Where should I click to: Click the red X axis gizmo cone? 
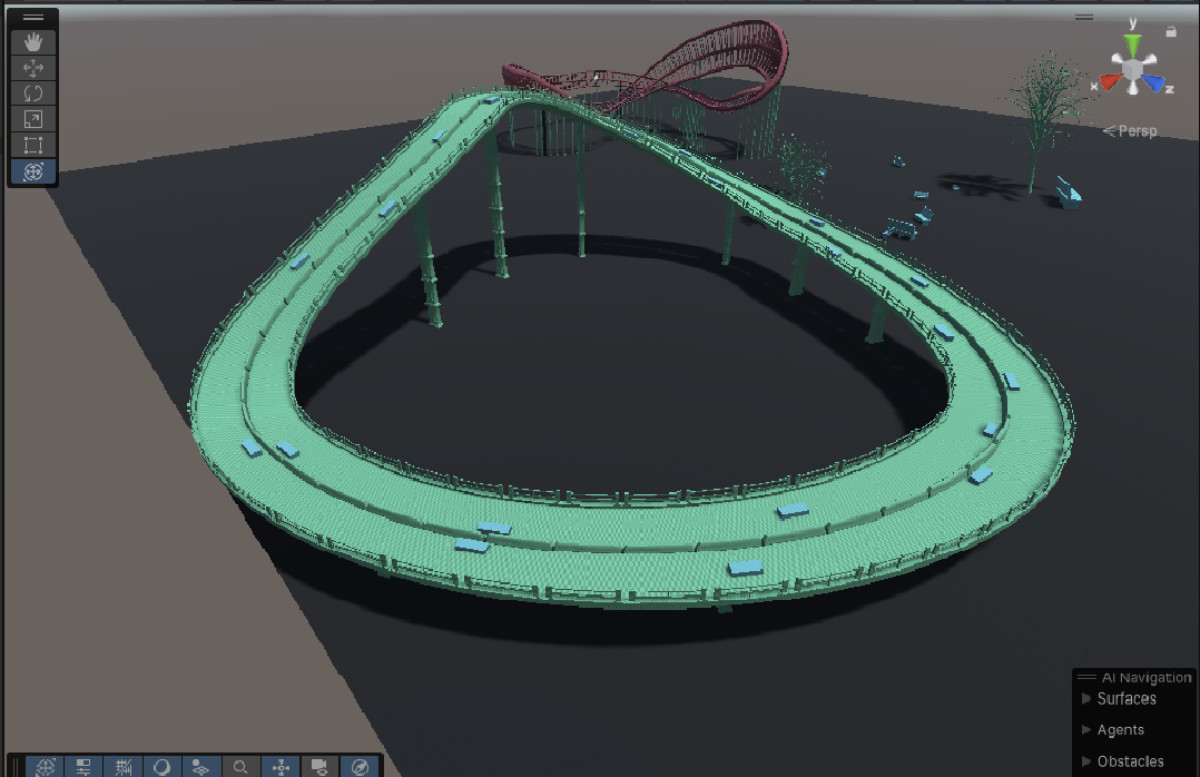click(x=1111, y=81)
